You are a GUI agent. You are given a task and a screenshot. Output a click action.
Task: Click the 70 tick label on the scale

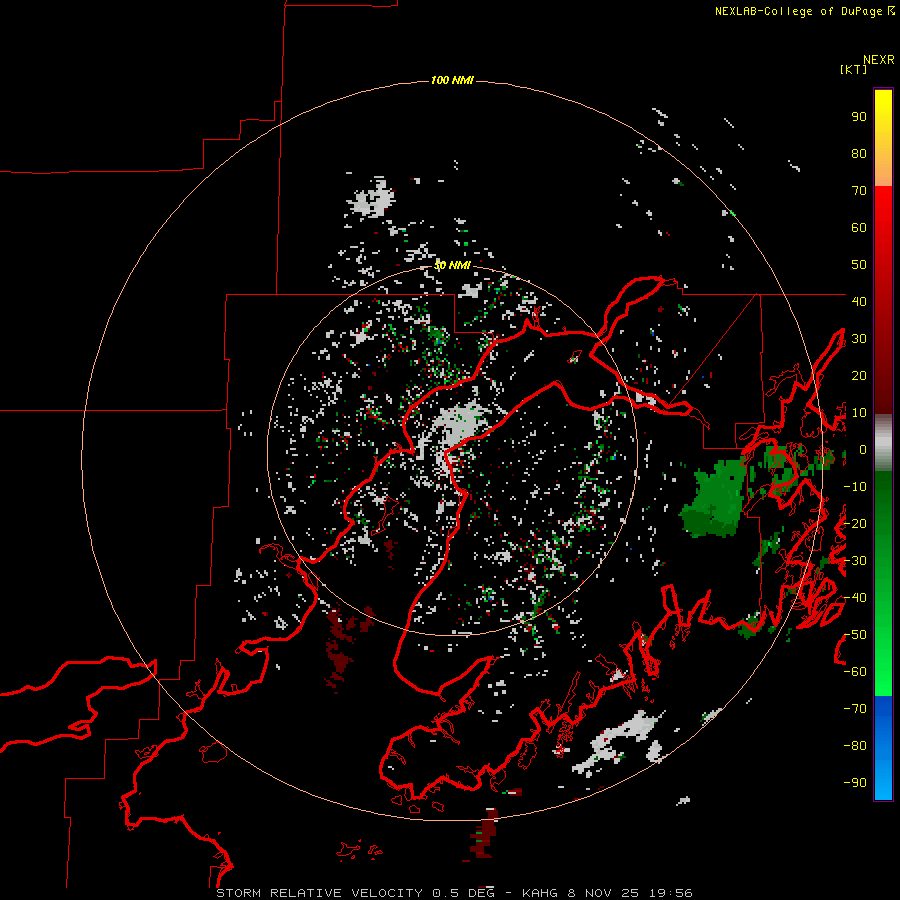coord(859,191)
